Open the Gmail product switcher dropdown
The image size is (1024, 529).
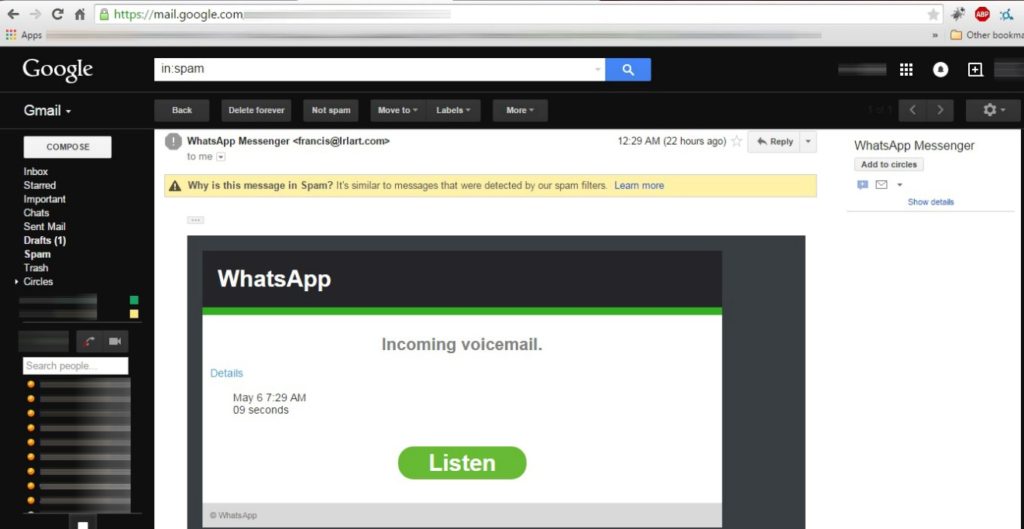tap(47, 110)
